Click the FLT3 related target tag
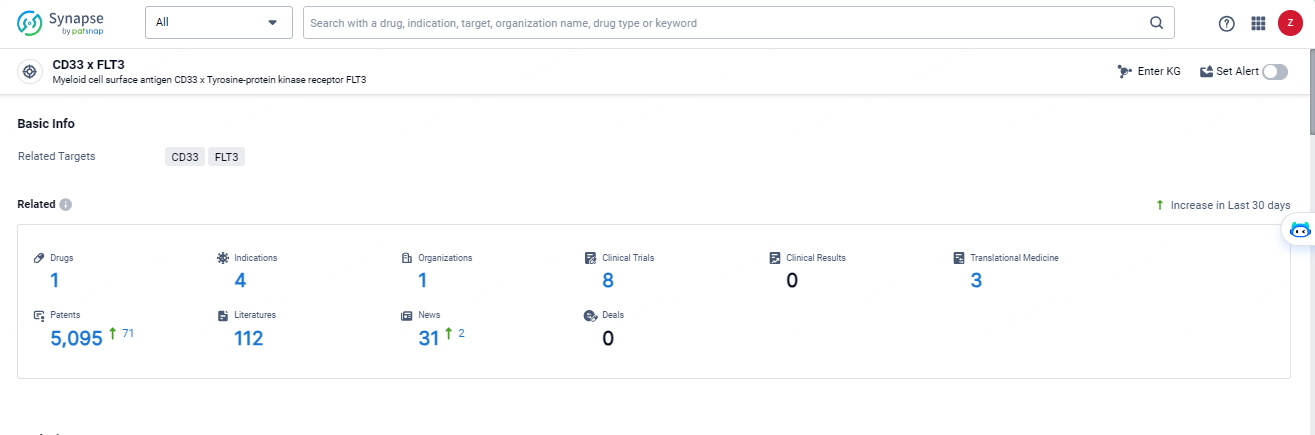The width and height of the screenshot is (1315, 435). [226, 157]
